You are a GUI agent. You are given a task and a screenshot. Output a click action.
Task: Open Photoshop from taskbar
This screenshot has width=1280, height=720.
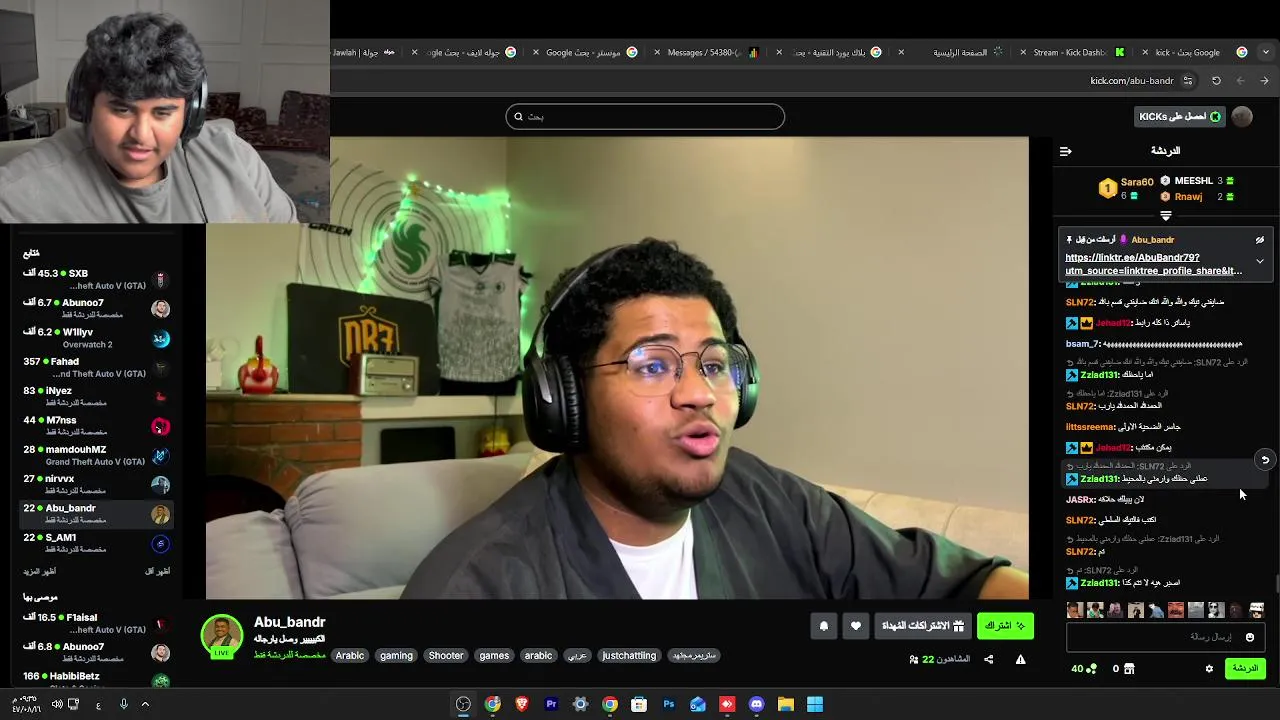pos(669,705)
